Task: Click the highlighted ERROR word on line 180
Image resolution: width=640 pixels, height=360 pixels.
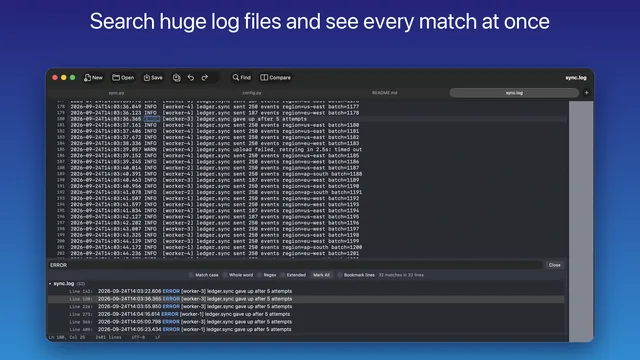Action: [151, 119]
